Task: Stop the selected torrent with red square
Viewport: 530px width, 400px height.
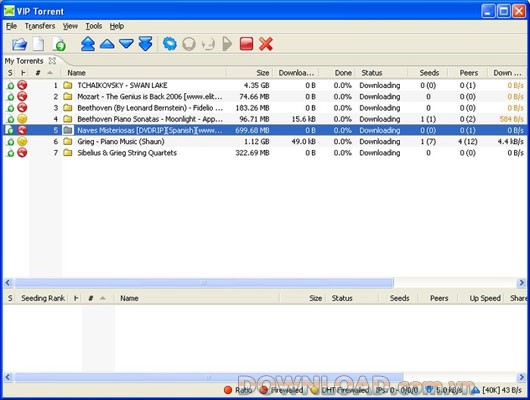Action: click(246, 44)
